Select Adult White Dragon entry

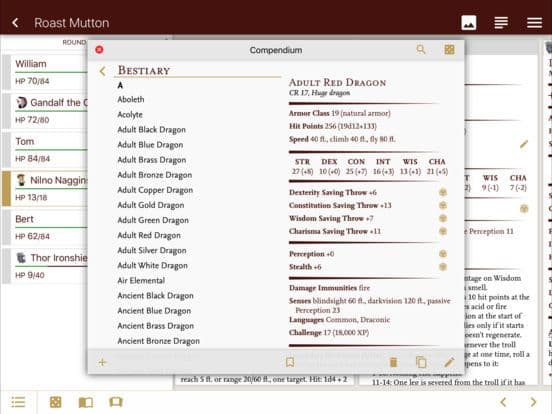pos(152,266)
